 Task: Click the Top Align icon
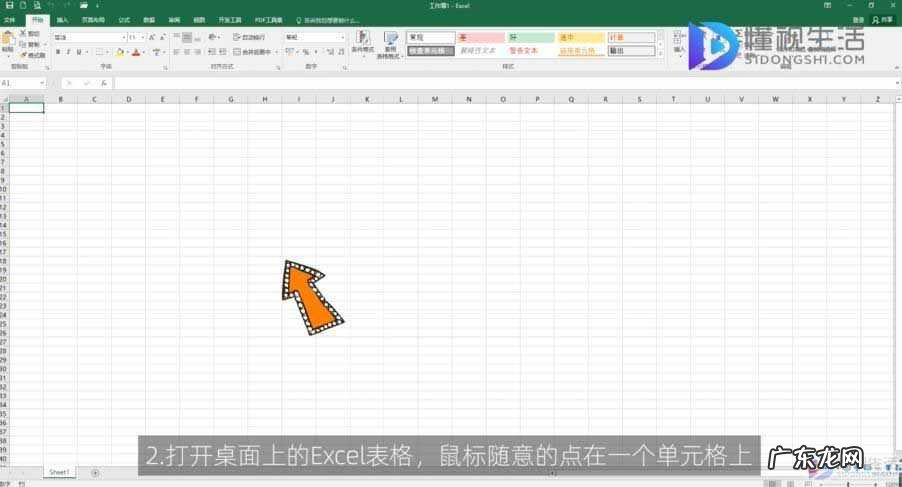click(177, 37)
